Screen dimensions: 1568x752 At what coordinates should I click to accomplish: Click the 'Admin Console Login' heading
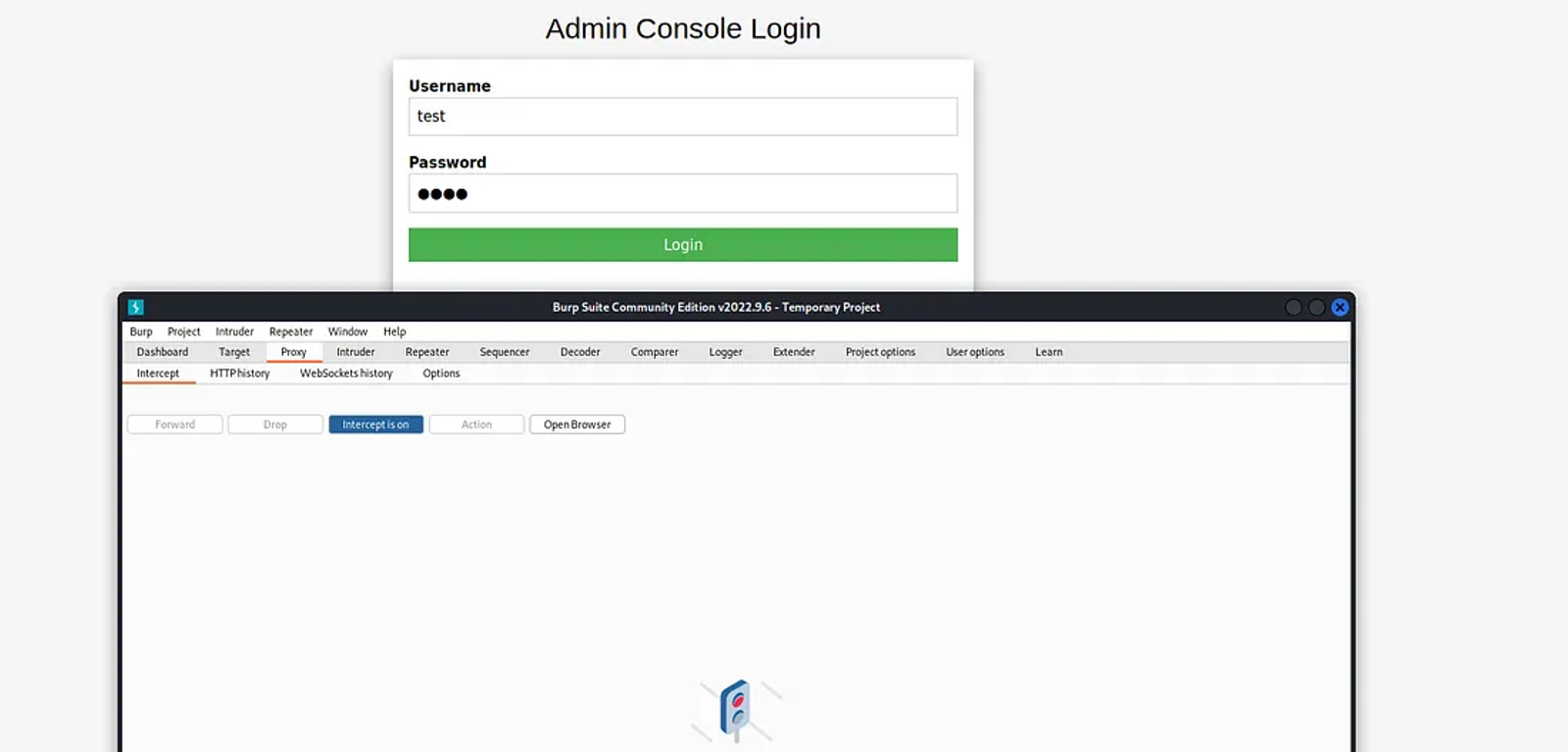click(x=683, y=28)
